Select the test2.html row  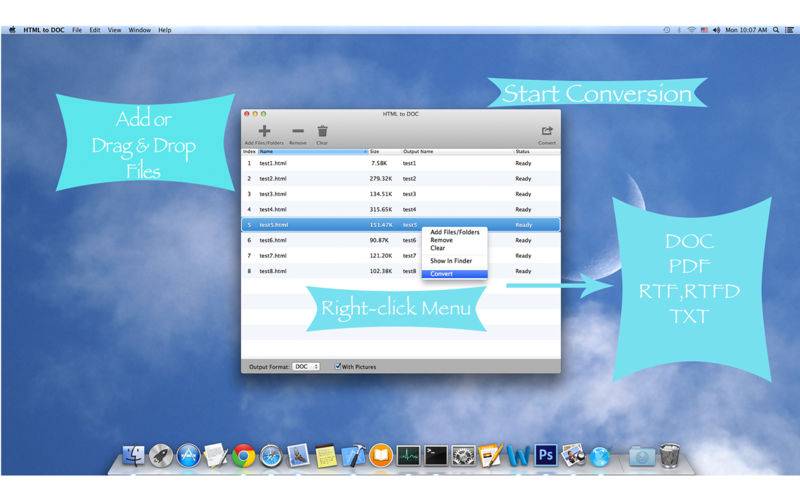401,179
